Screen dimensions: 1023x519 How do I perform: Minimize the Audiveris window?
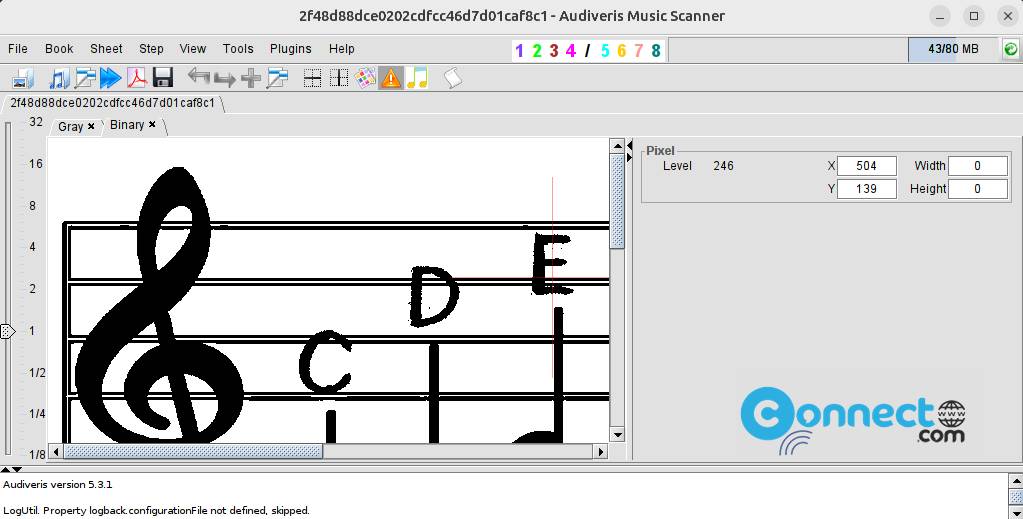coord(940,16)
